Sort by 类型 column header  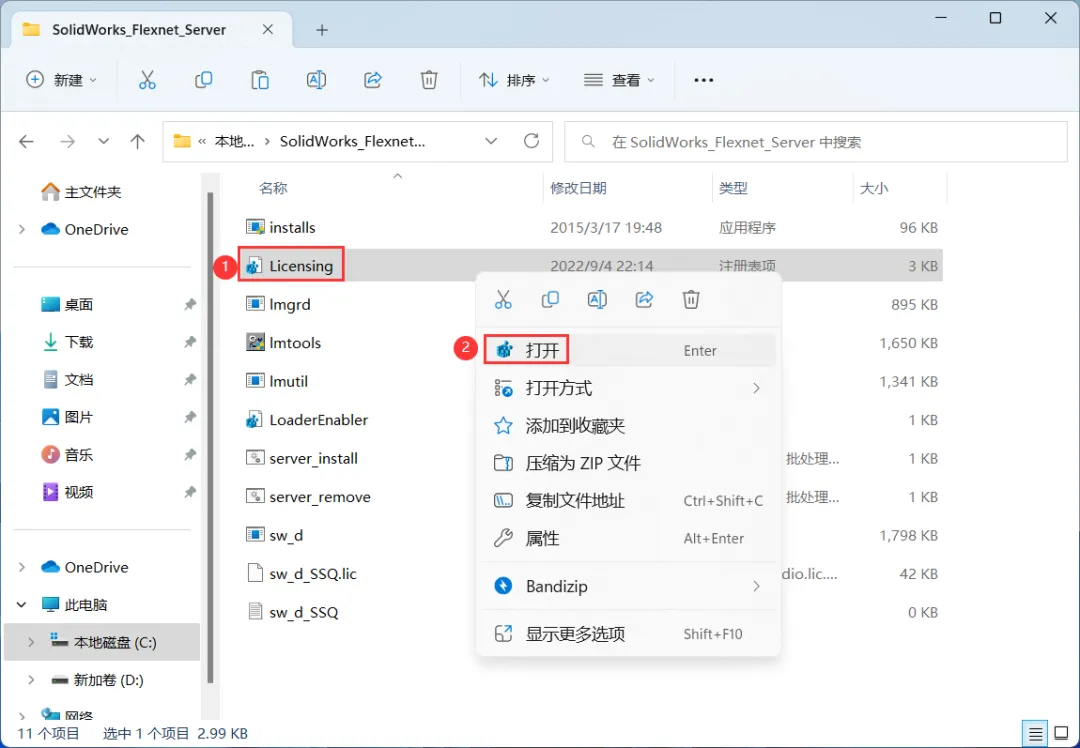(733, 188)
